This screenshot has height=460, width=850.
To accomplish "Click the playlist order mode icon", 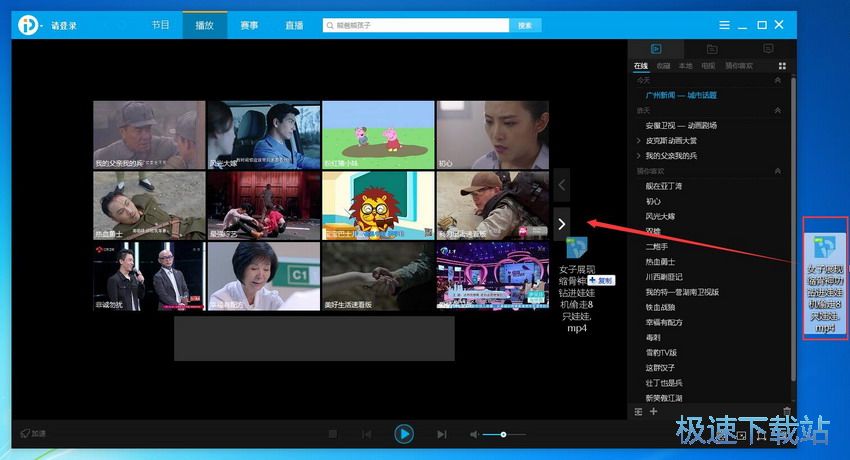I will tap(639, 412).
